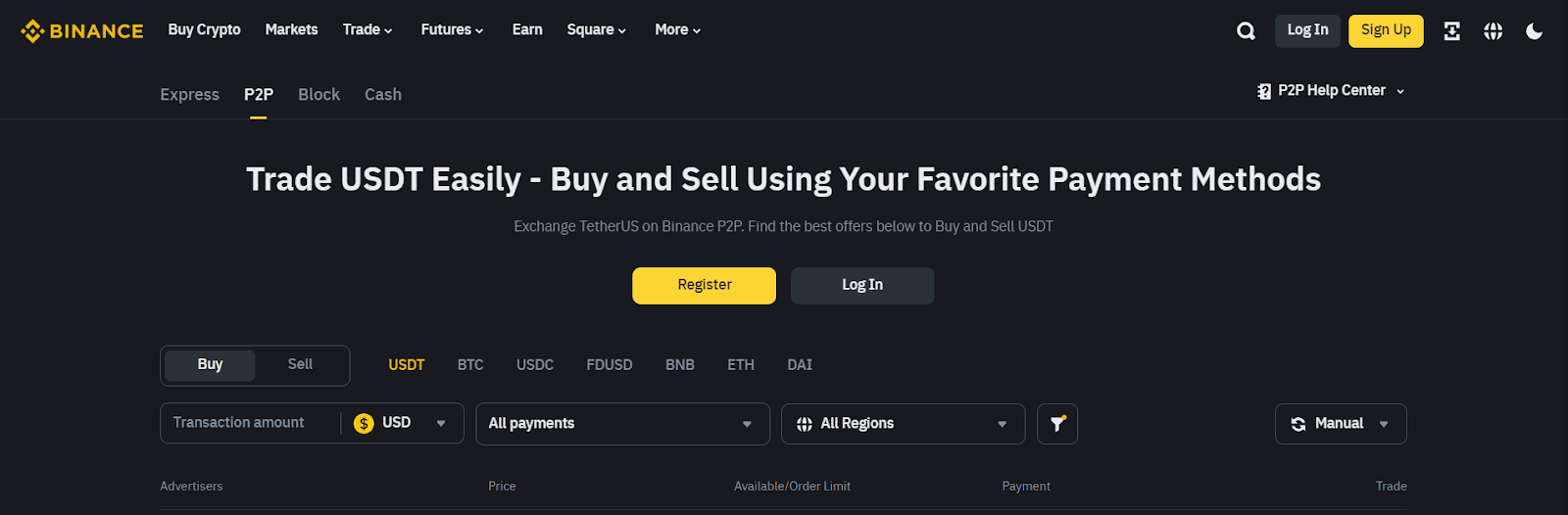The height and width of the screenshot is (515, 1568).
Task: Select the BTC crypto tab
Action: [470, 364]
